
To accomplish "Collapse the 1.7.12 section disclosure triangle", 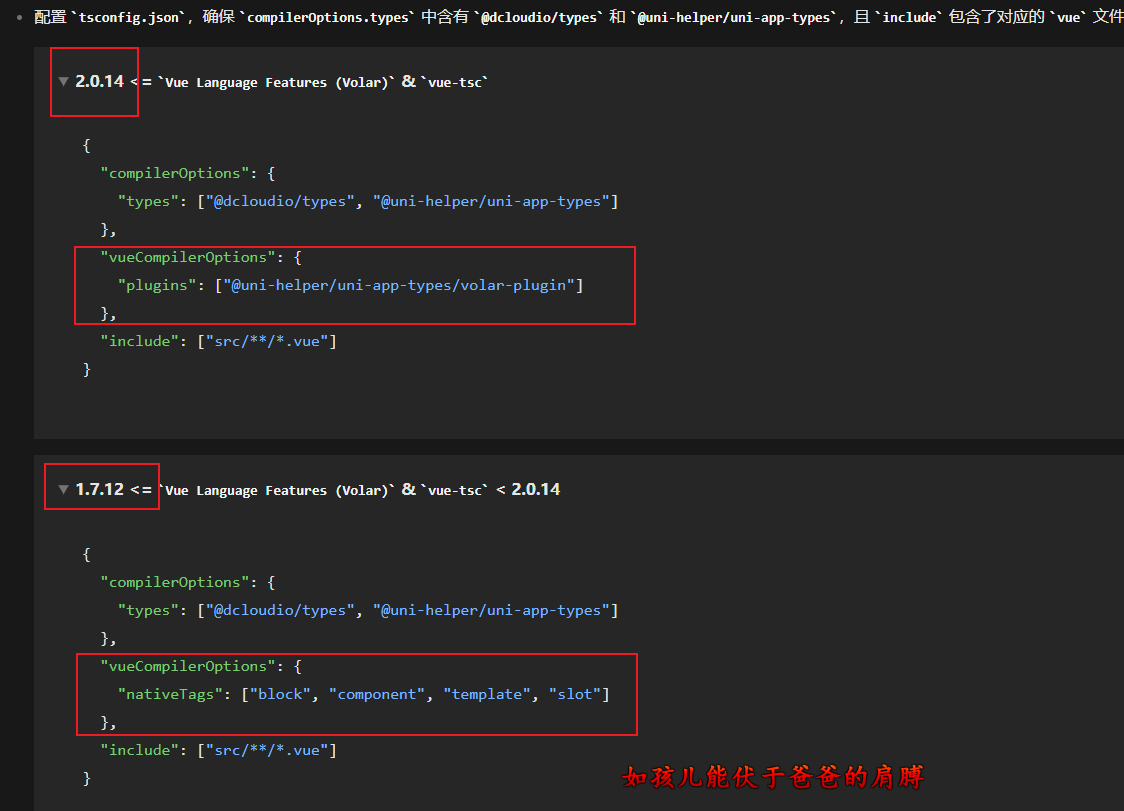I will point(64,490).
